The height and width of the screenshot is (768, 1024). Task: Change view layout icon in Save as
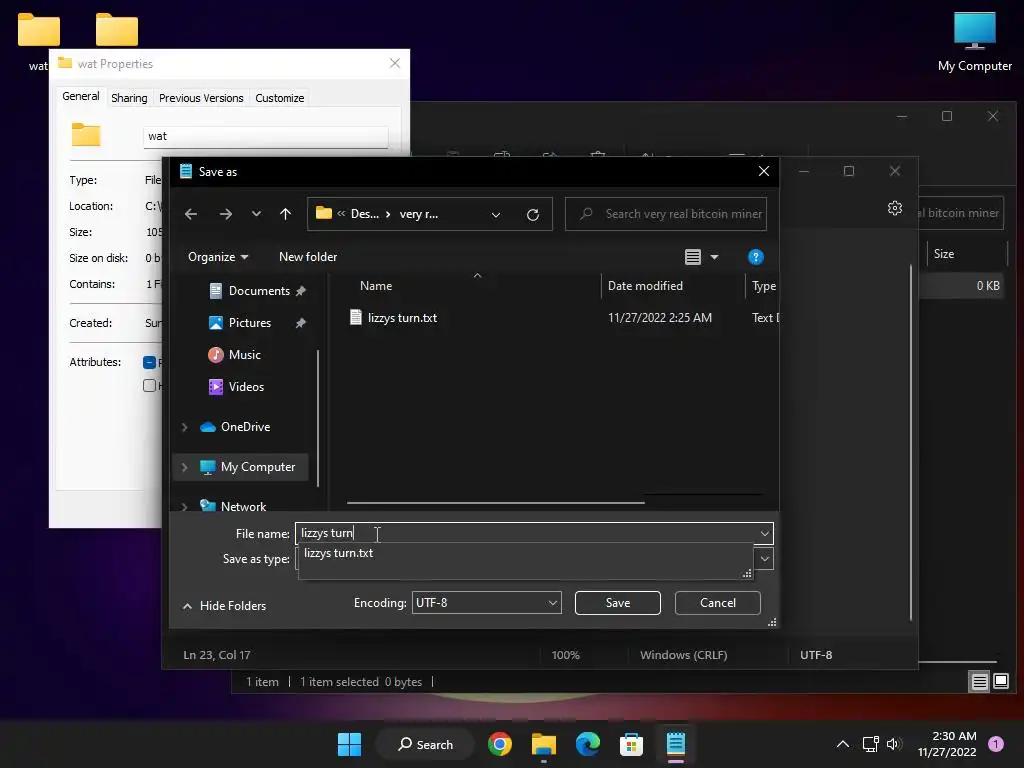692,257
